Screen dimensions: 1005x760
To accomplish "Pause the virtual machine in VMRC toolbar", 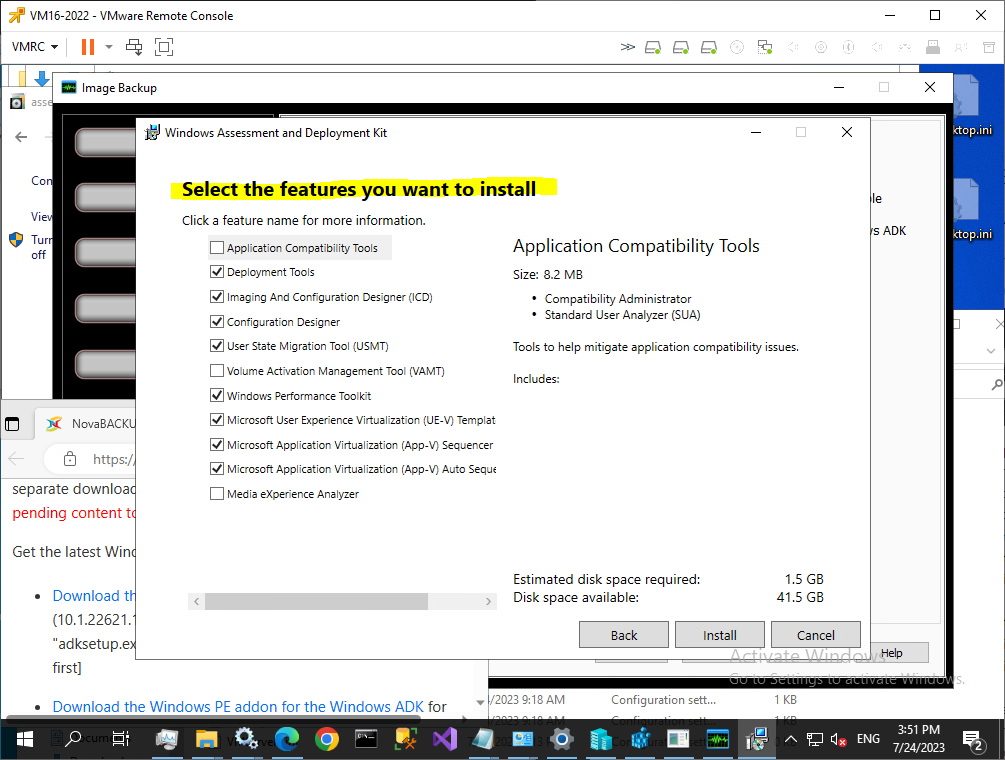I will pyautogui.click(x=88, y=47).
